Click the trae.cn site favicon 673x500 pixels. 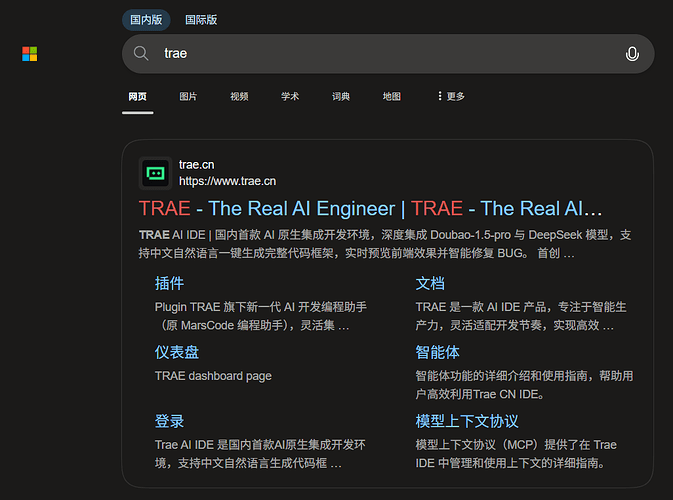[155, 173]
